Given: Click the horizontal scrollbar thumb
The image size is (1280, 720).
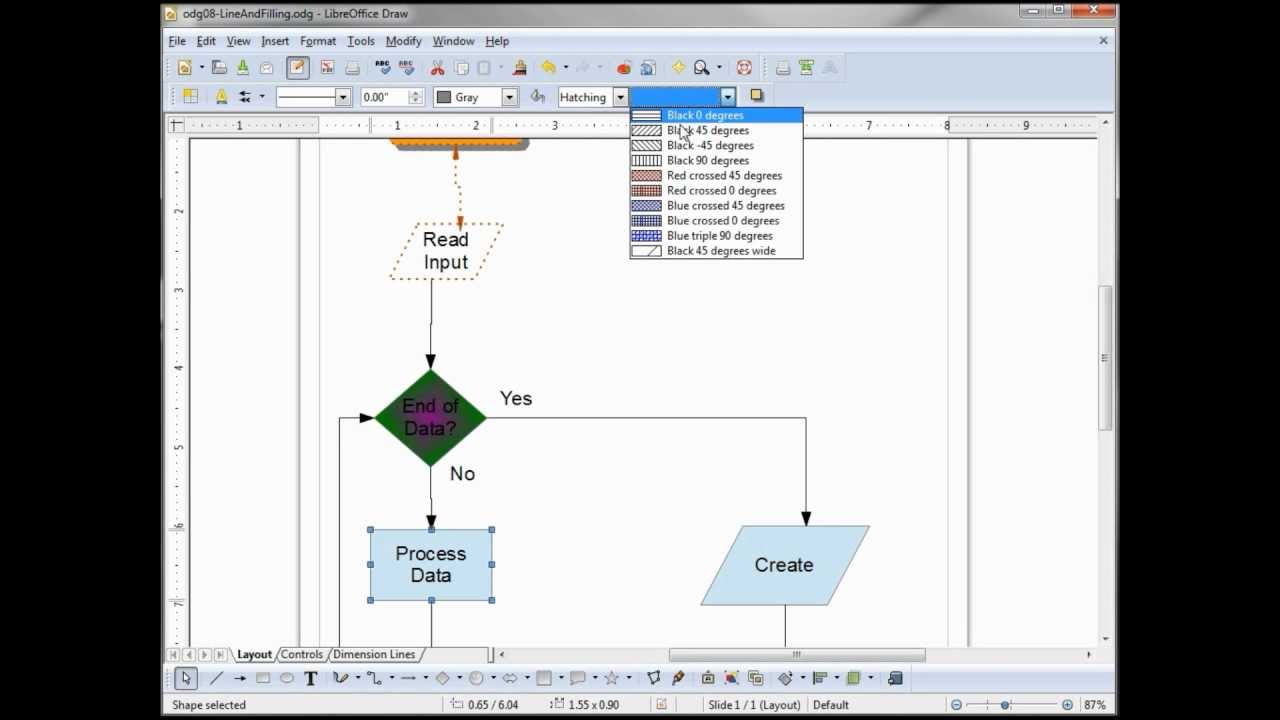Looking at the screenshot, I should tap(797, 655).
